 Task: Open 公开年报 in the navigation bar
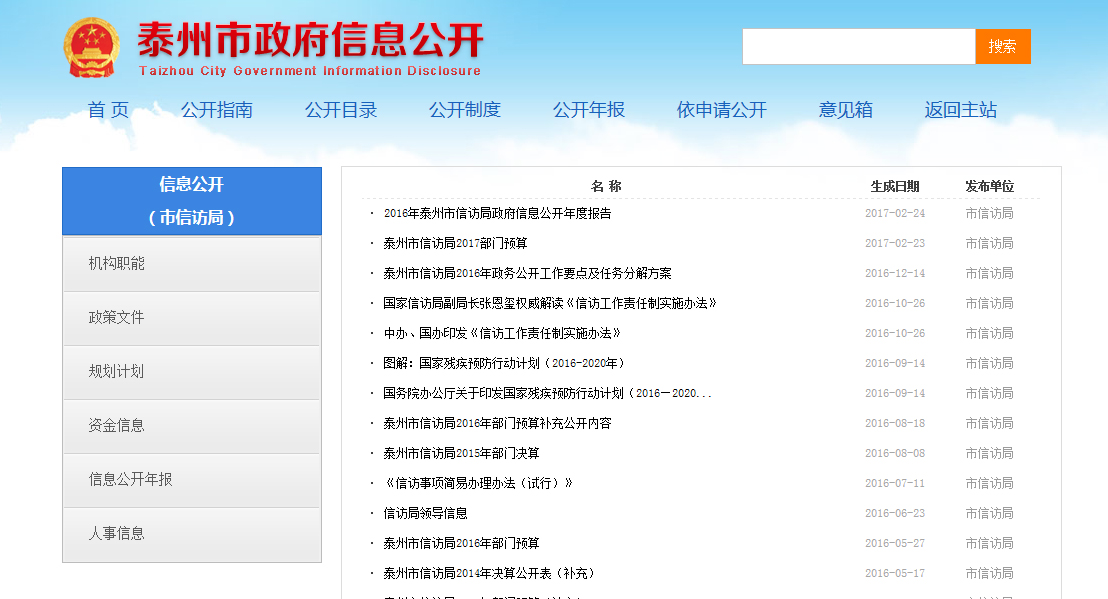589,109
